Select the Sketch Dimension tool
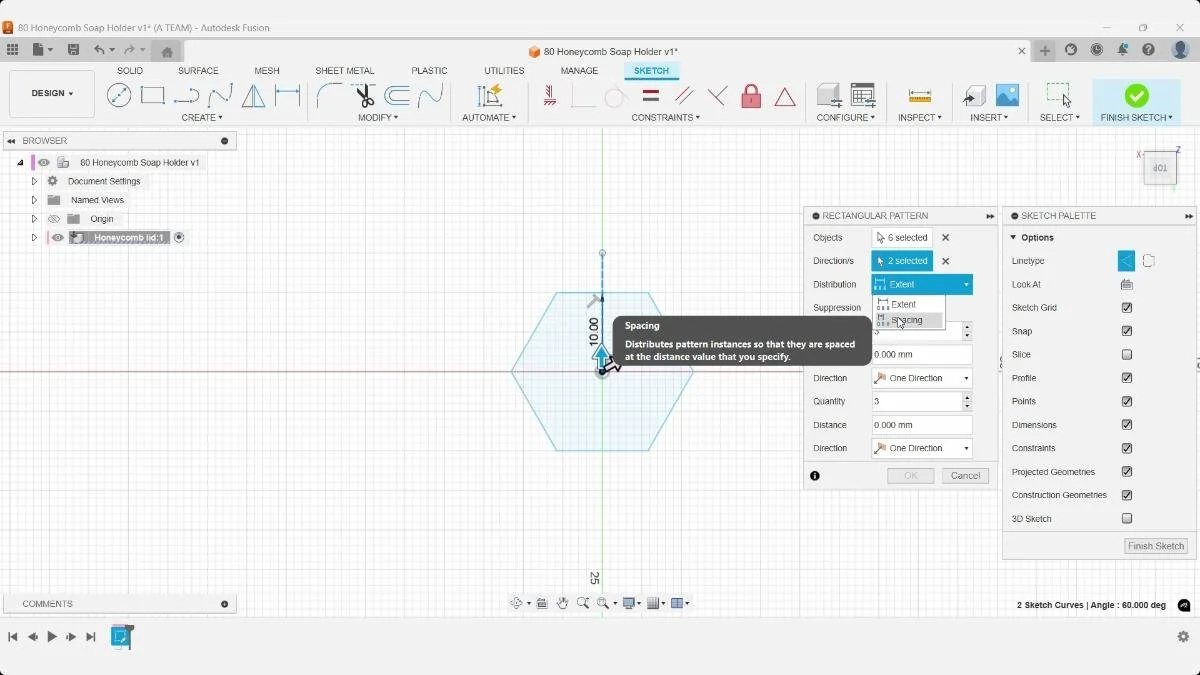The height and width of the screenshot is (675, 1200). (288, 95)
